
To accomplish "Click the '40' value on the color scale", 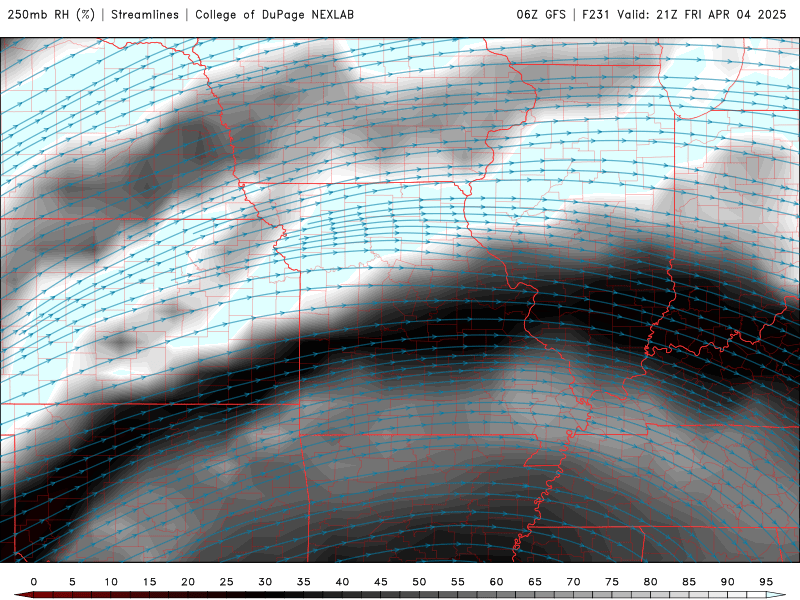I will (x=342, y=582).
